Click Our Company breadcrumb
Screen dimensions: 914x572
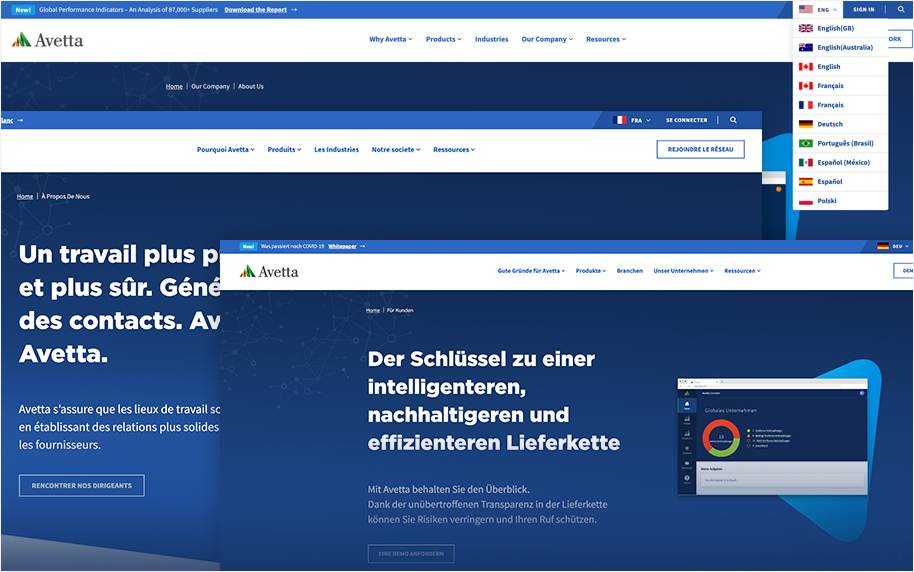click(x=210, y=86)
